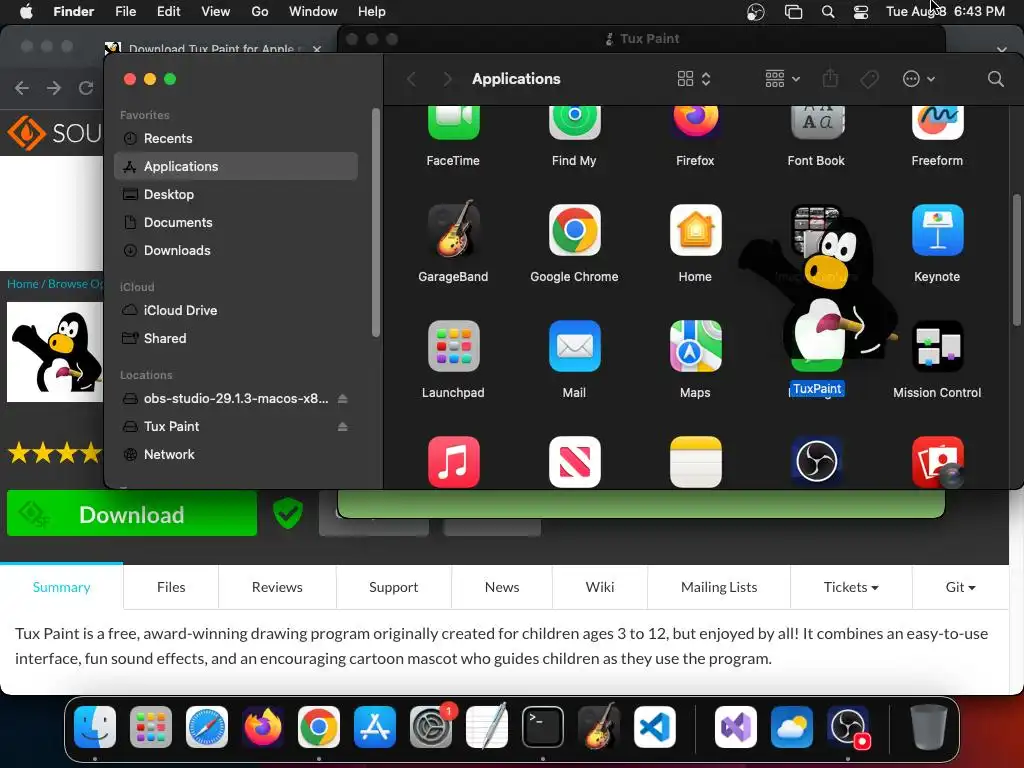The width and height of the screenshot is (1024, 768).
Task: Open the Go menu in the menu bar
Action: tap(260, 12)
